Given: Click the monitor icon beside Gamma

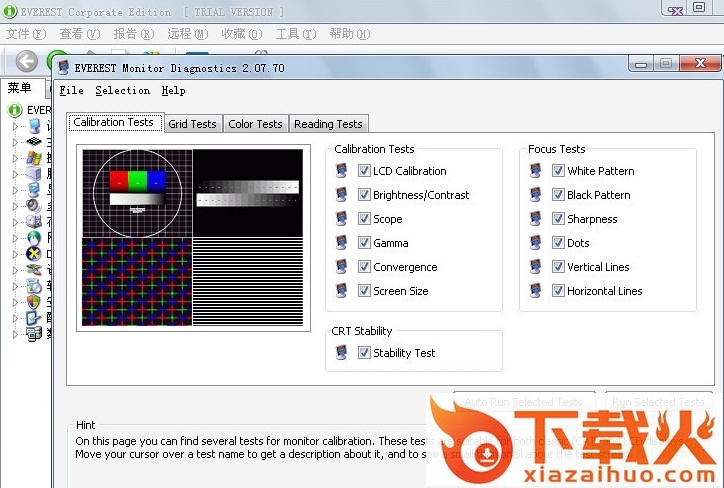Looking at the screenshot, I should 341,243.
